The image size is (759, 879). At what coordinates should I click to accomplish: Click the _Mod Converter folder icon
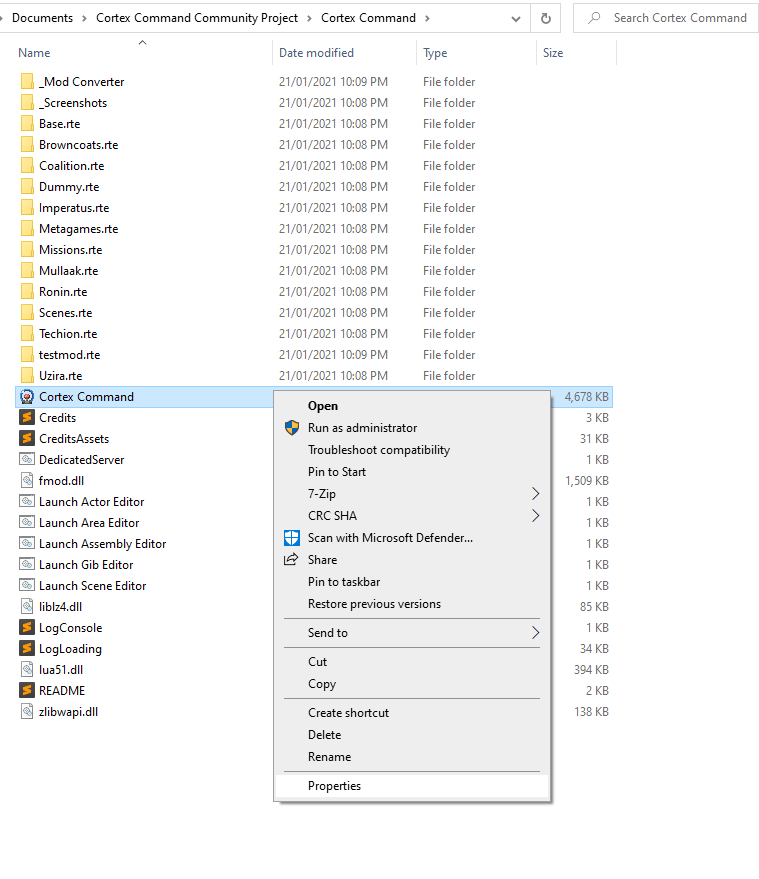click(26, 82)
